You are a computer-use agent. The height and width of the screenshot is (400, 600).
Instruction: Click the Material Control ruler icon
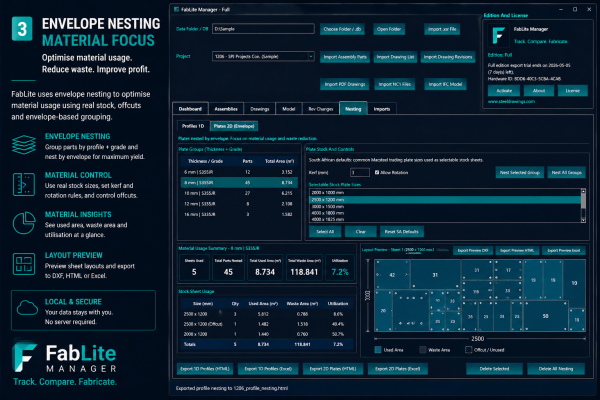[x=24, y=184]
